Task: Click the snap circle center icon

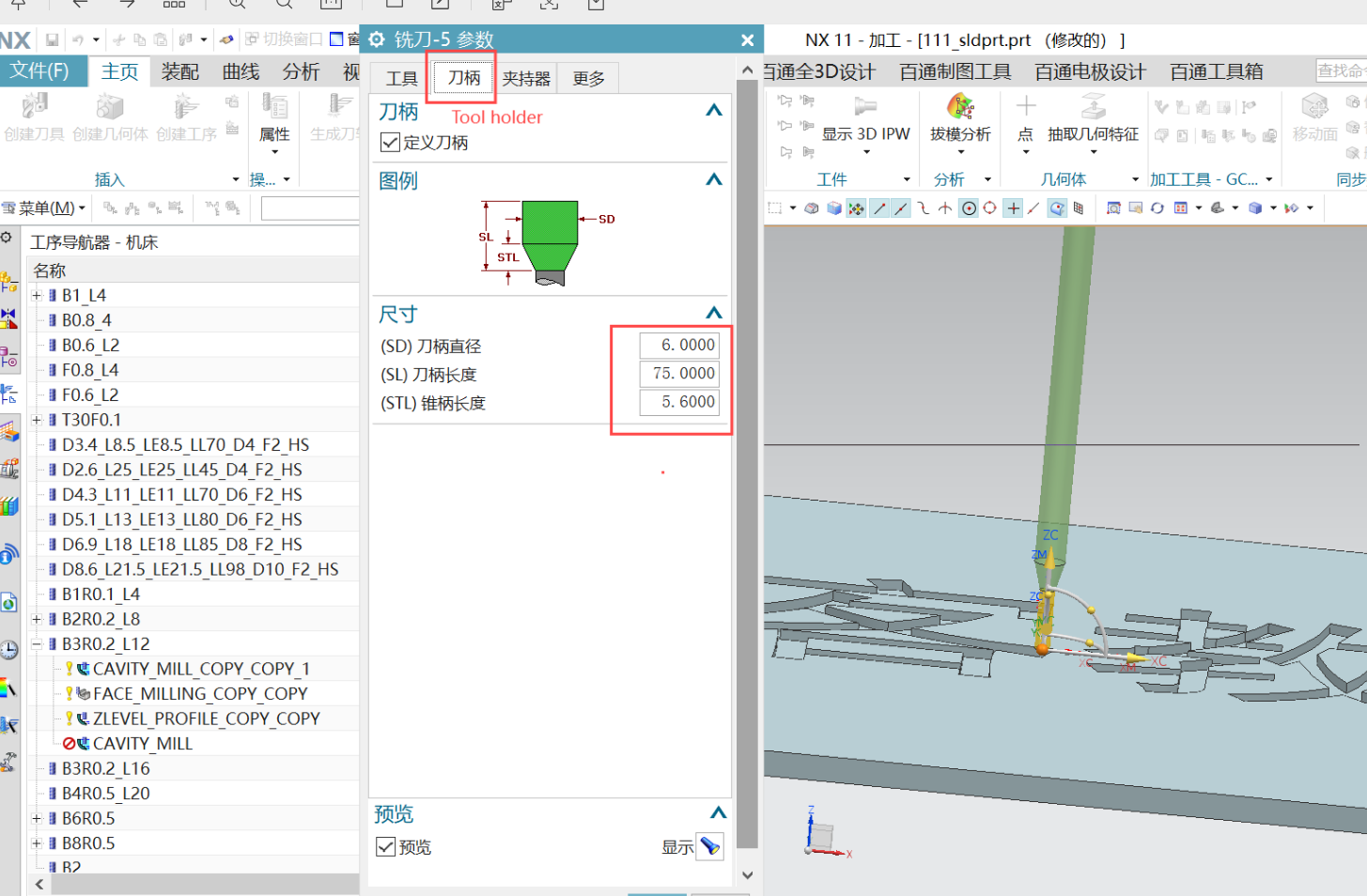Action: click(969, 208)
